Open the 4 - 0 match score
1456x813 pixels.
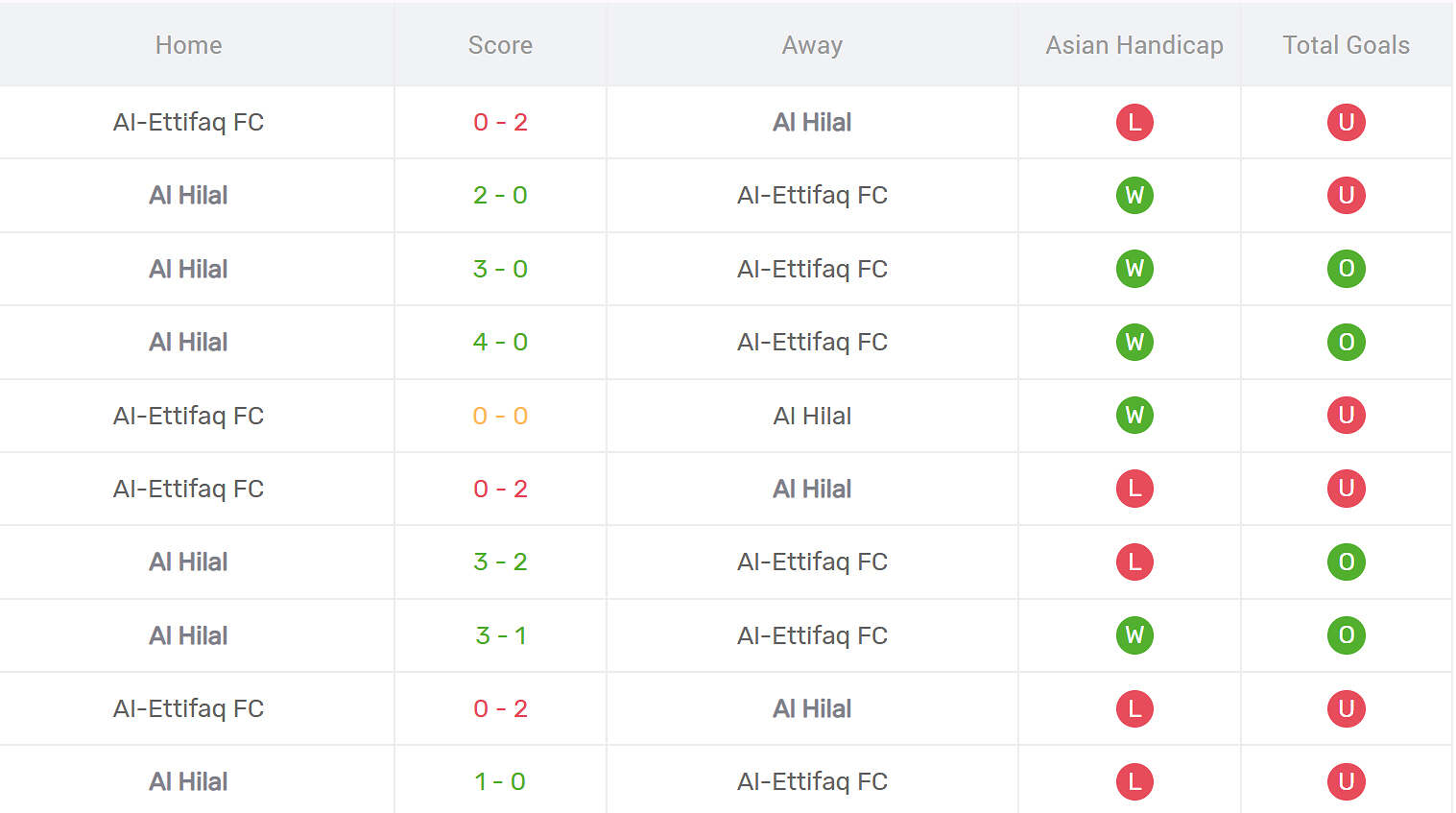pos(500,343)
